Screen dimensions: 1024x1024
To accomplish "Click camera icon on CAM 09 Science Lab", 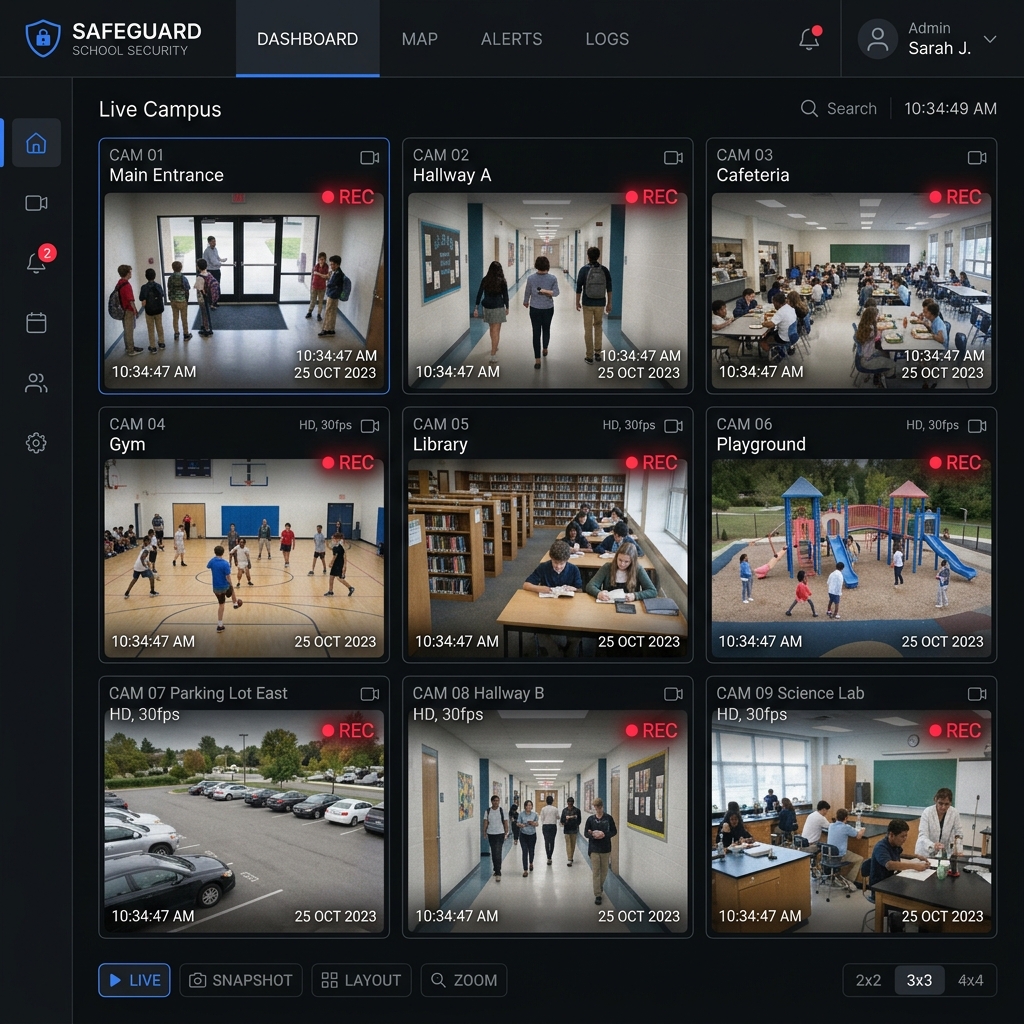I will coord(977,694).
